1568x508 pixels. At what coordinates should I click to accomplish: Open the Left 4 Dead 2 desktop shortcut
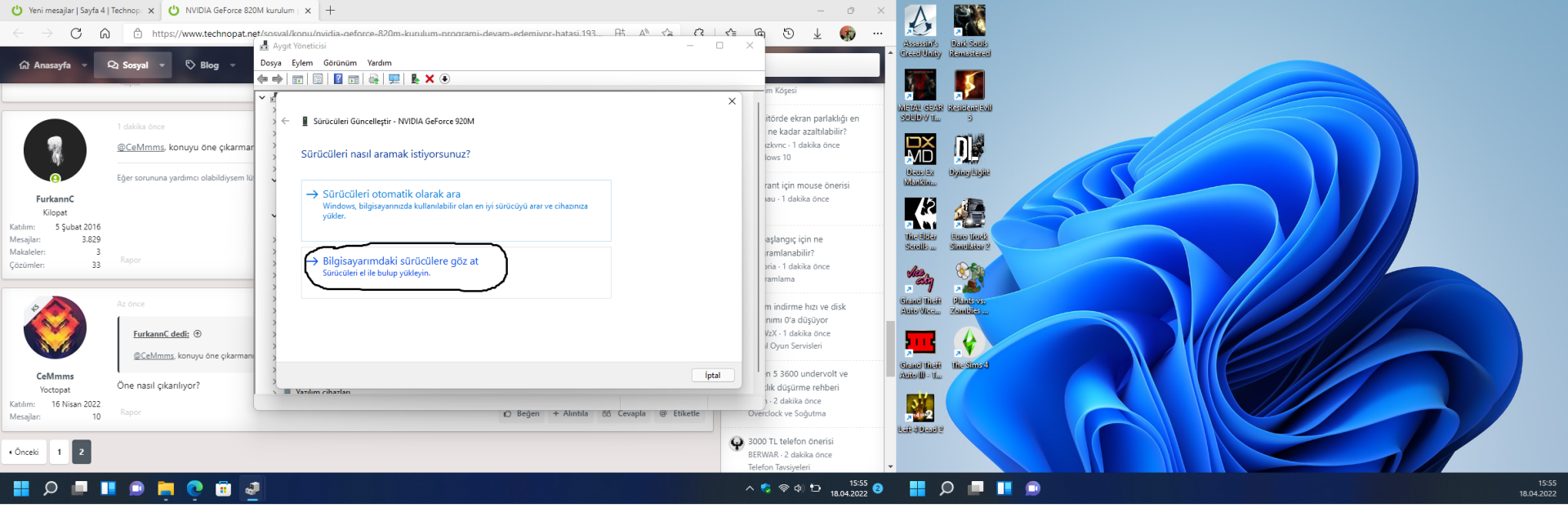tap(920, 413)
